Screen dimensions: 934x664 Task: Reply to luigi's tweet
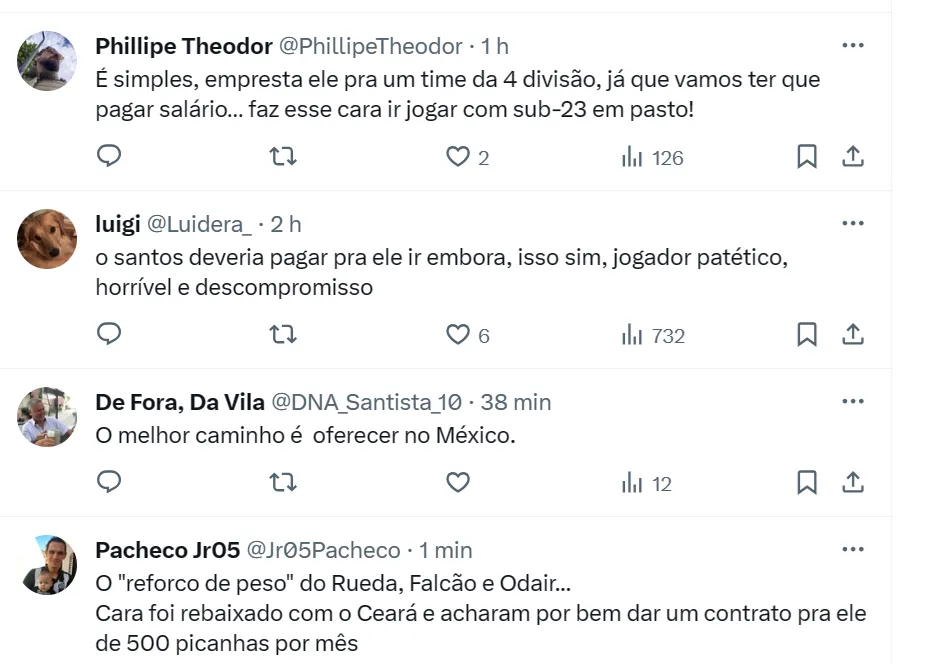coord(109,334)
